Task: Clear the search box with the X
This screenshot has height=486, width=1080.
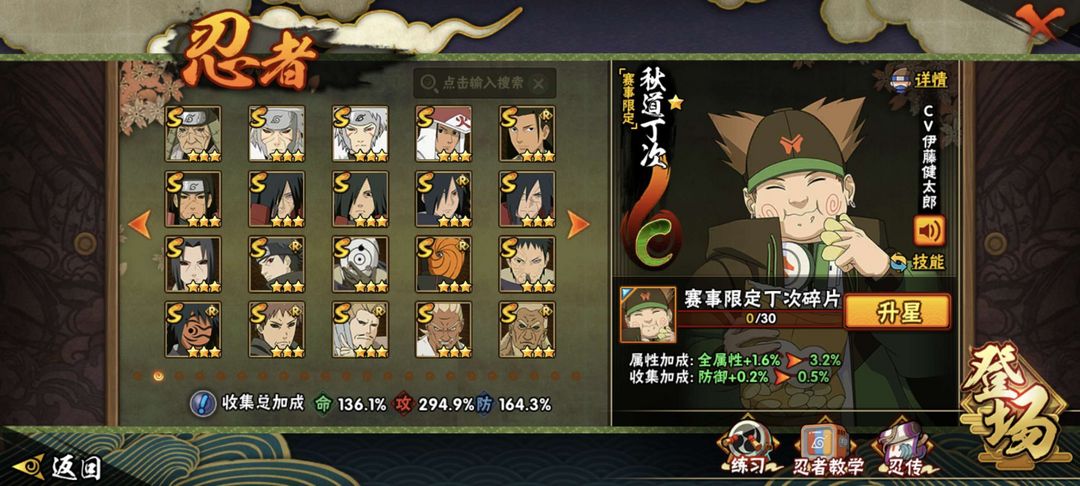Action: click(539, 84)
